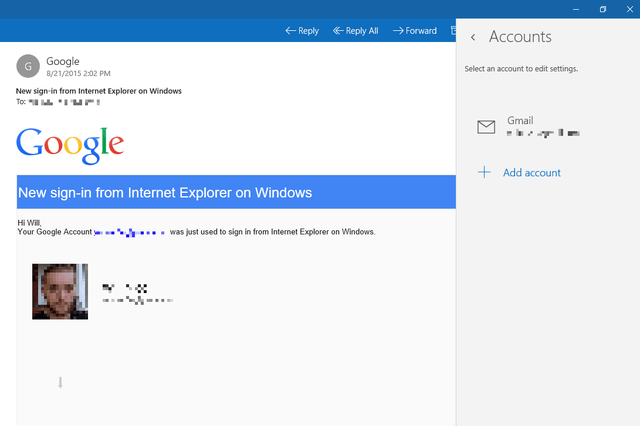Click the colorful Google logo image
The height and width of the screenshot is (426, 640).
(x=70, y=146)
